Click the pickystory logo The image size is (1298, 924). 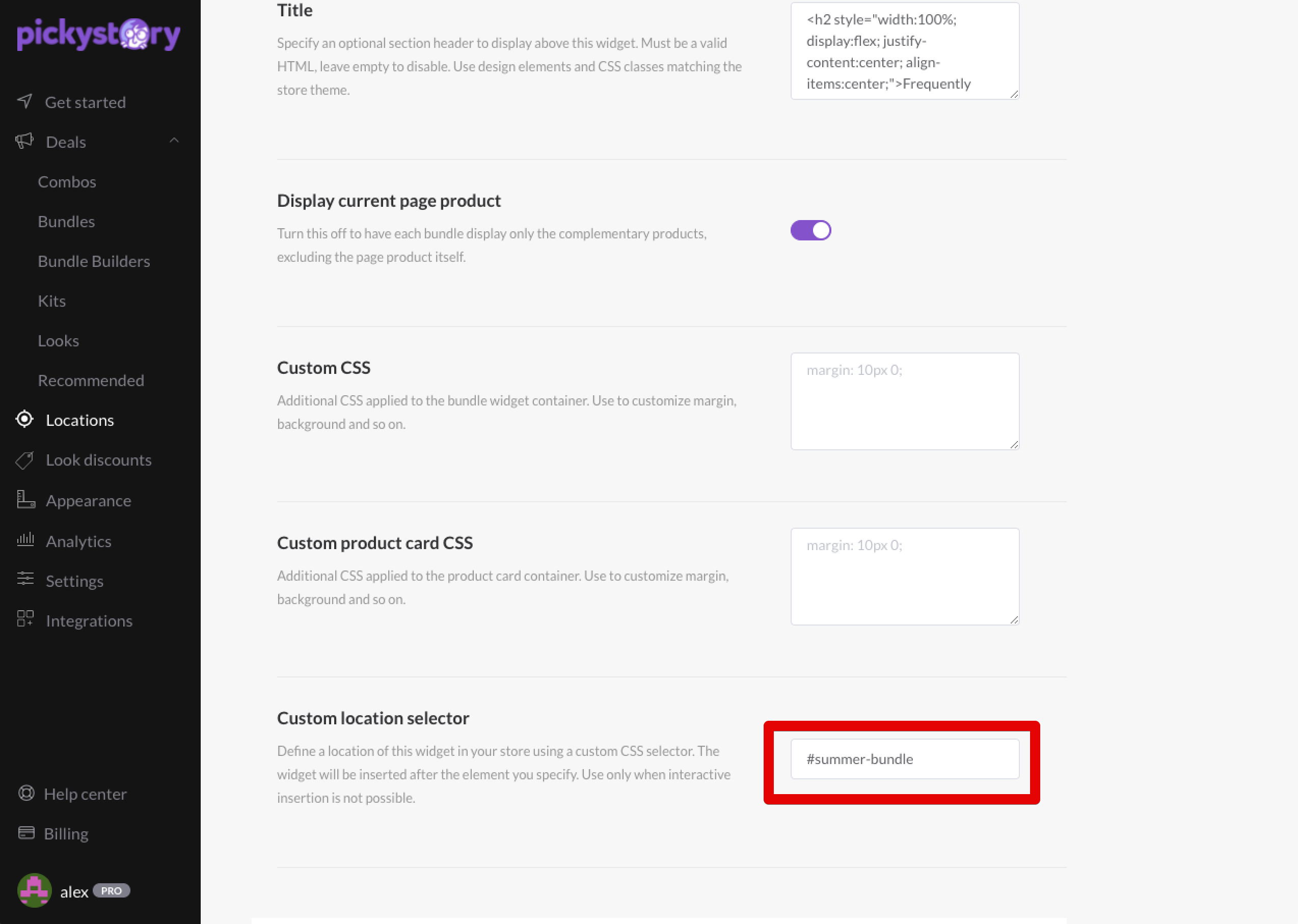[x=98, y=34]
